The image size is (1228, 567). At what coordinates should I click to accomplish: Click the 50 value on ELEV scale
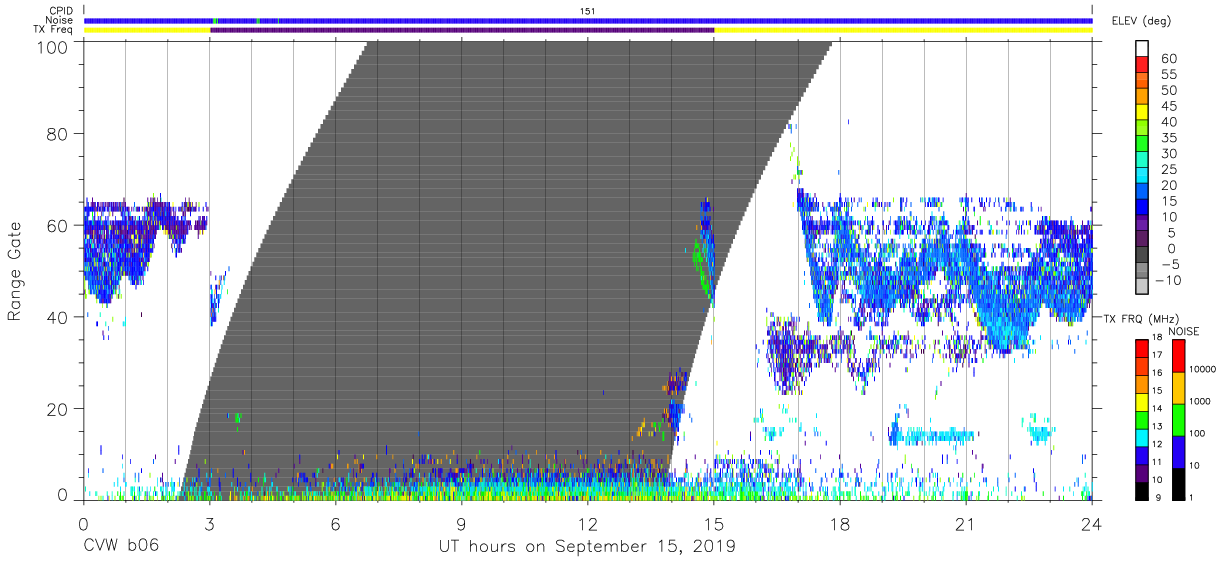coord(1168,91)
